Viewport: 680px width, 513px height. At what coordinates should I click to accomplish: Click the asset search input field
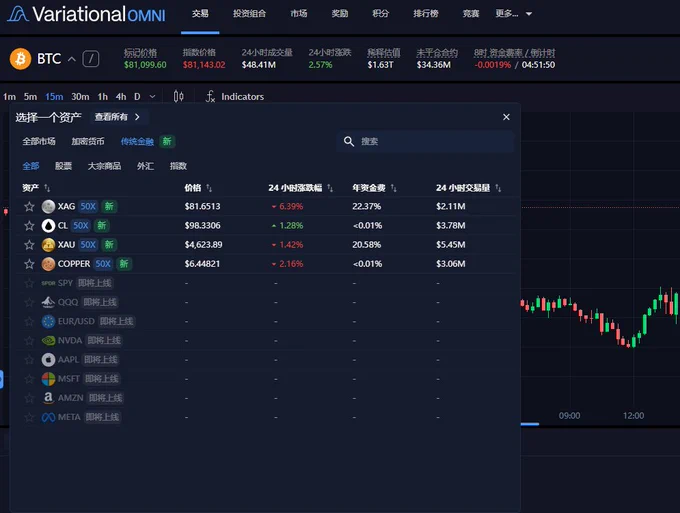pos(425,141)
